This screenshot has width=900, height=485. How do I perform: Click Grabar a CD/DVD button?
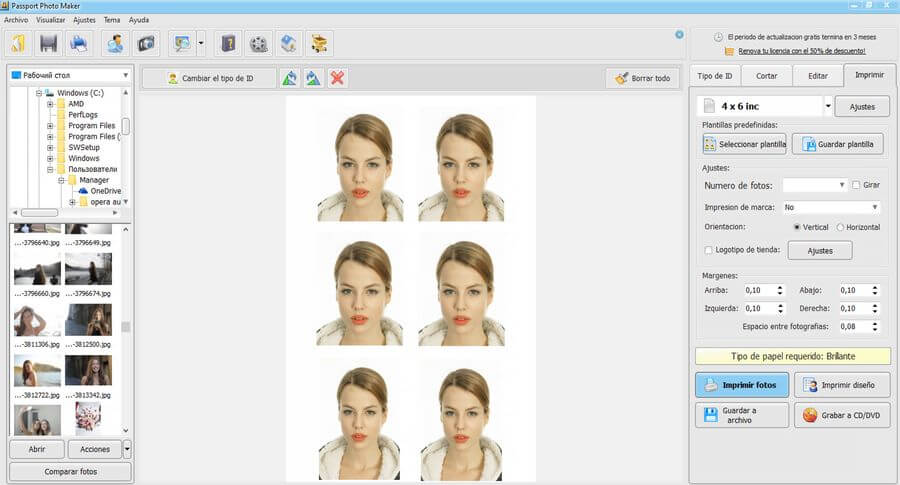click(842, 415)
